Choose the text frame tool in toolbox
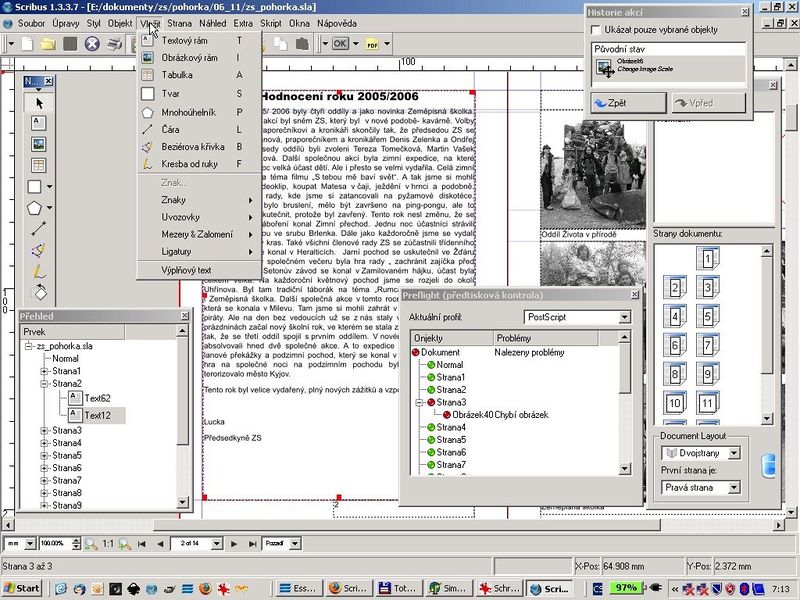Image resolution: width=800 pixels, height=600 pixels. pos(39,123)
